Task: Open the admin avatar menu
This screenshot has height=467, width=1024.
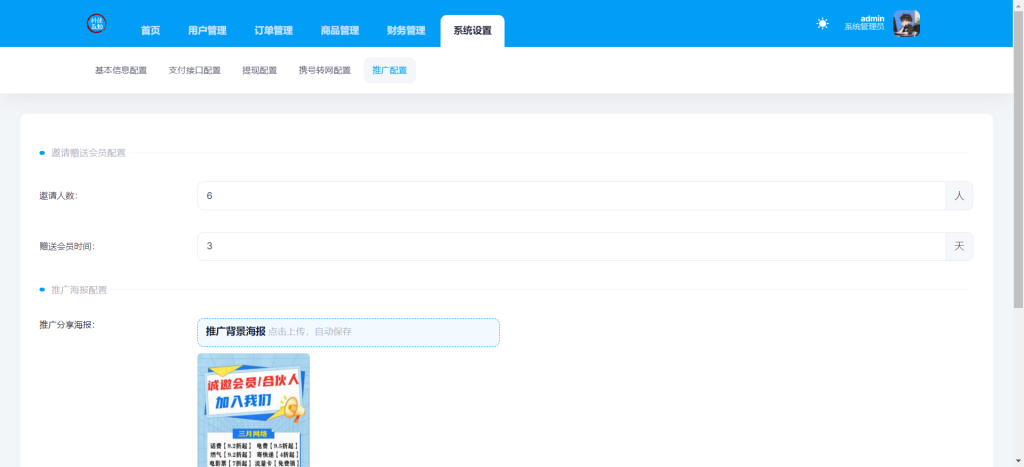Action: pos(906,24)
